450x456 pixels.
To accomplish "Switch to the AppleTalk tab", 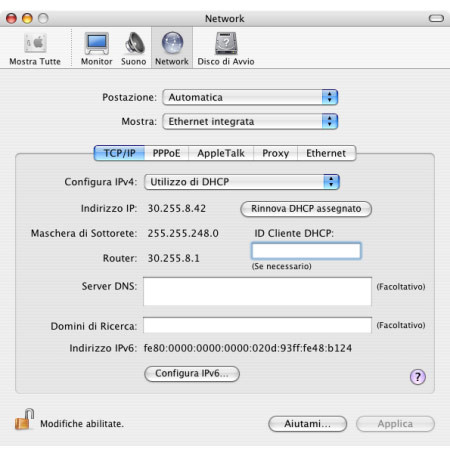I will pos(221,153).
